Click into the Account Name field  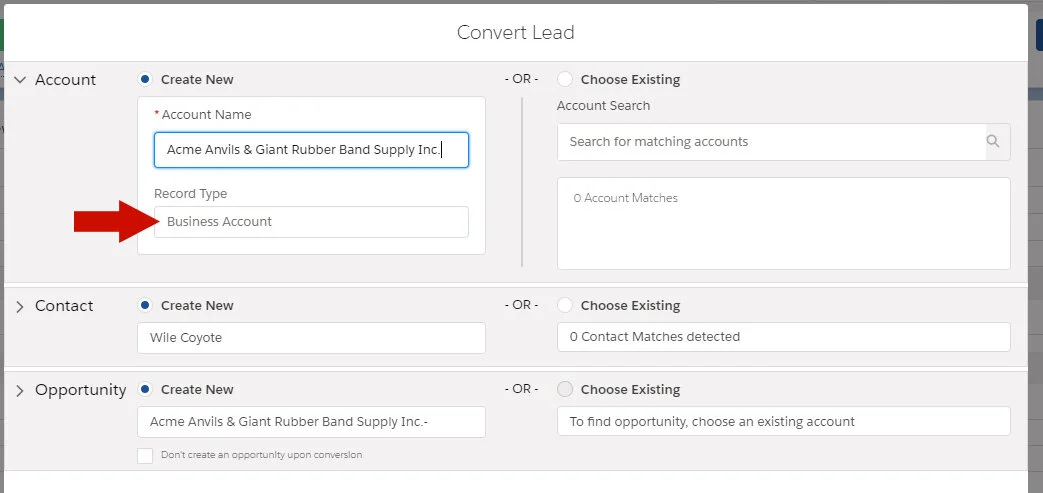(x=311, y=150)
